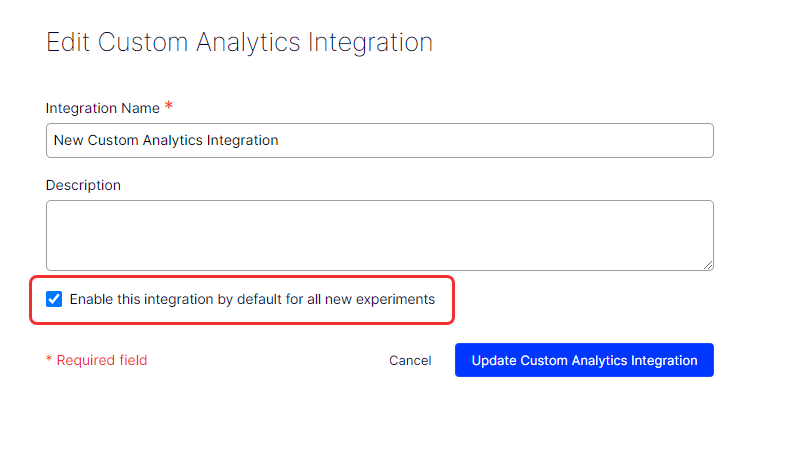
Task: Click the blank space after the integration name text
Action: [x=500, y=141]
